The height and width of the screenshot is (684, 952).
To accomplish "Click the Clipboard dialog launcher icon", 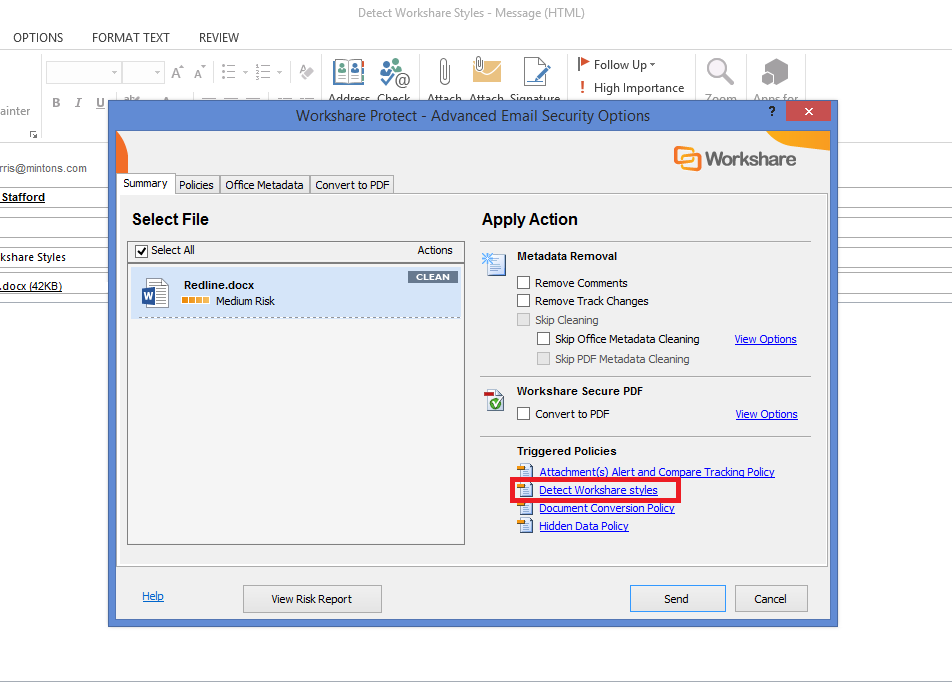I will pos(33,134).
